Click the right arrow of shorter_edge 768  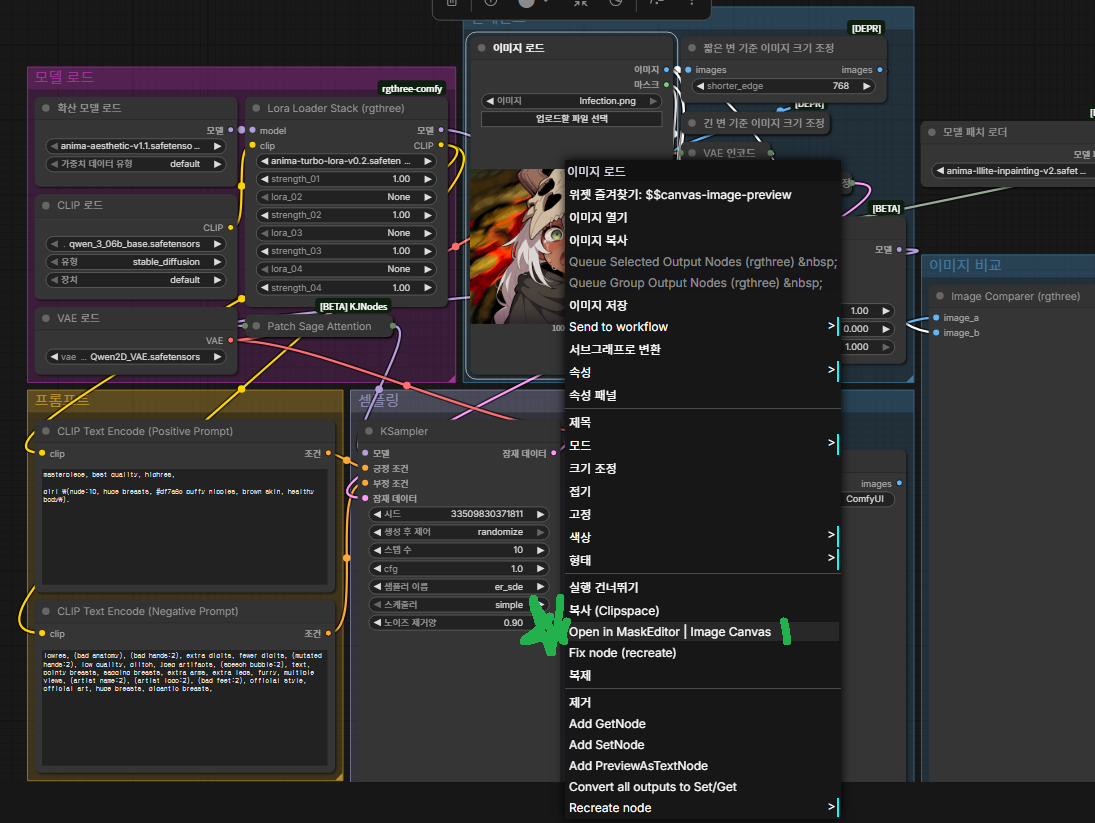click(x=867, y=86)
